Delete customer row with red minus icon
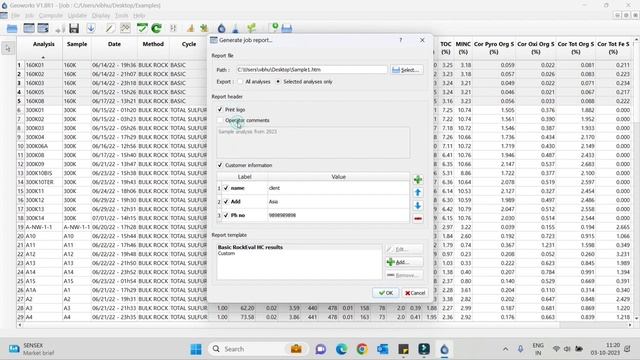This screenshot has height=360, width=640. pos(418,219)
